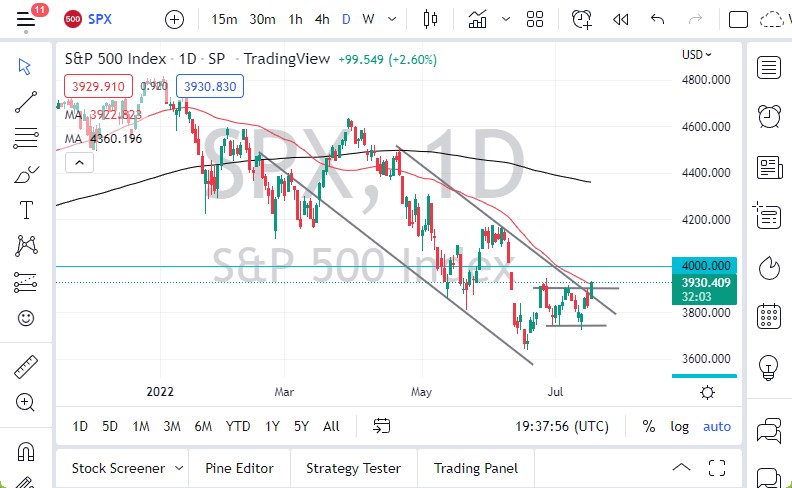
Task: Toggle log scale on price axis
Action: (x=679, y=426)
